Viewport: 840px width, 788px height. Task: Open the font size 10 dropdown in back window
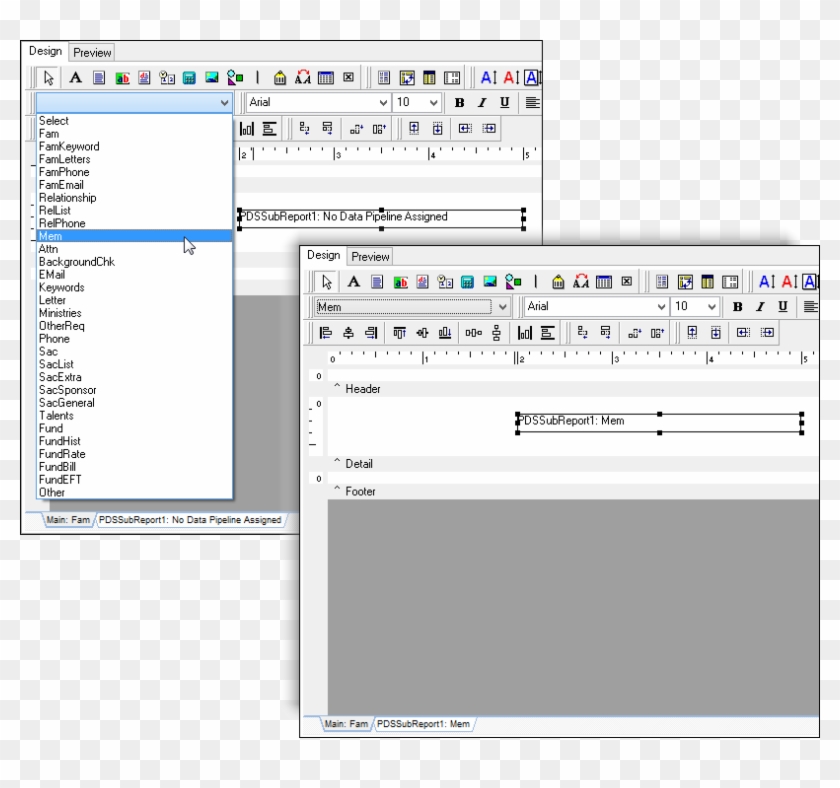433,102
